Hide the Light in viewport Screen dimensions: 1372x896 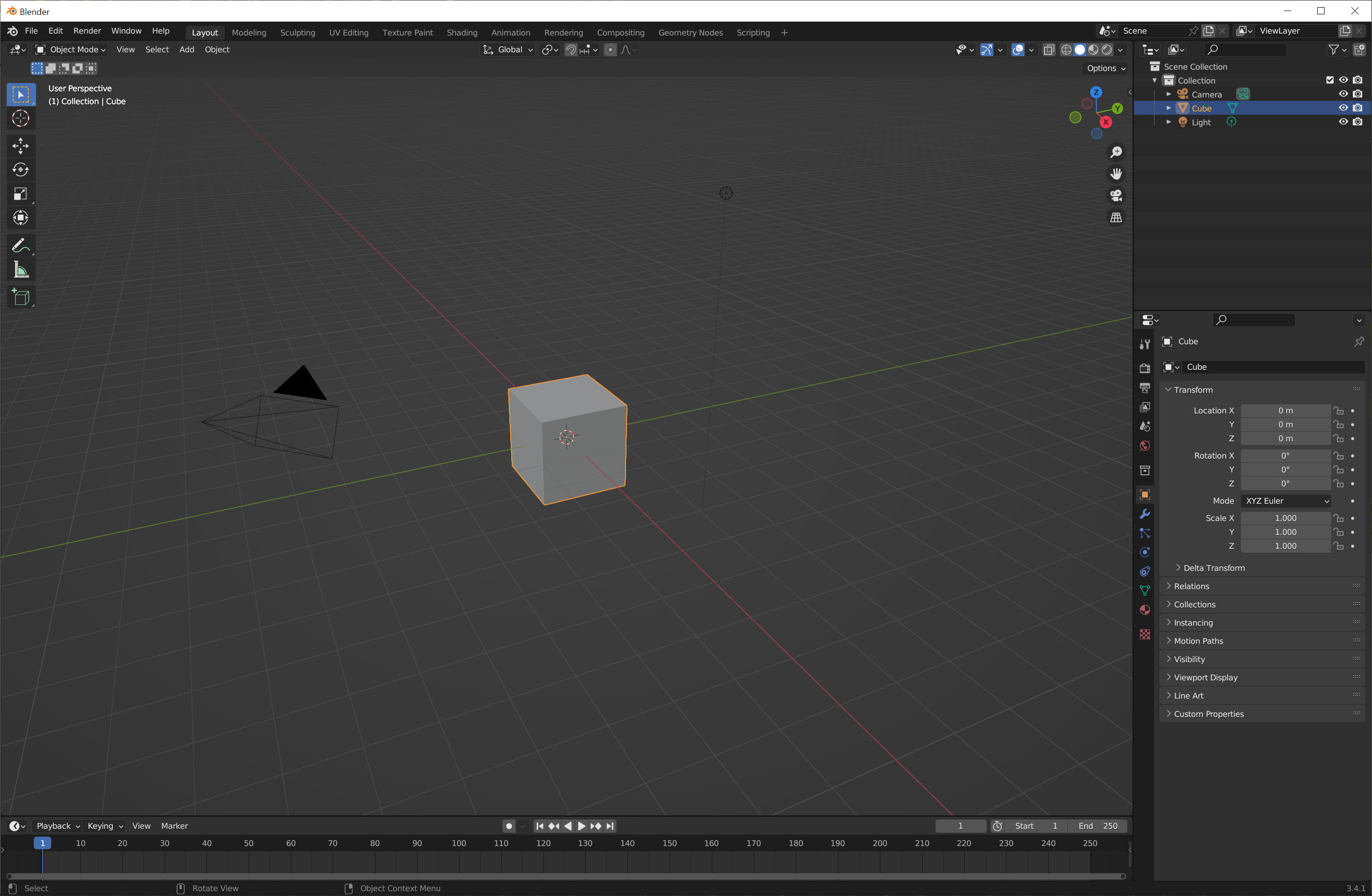click(1343, 121)
